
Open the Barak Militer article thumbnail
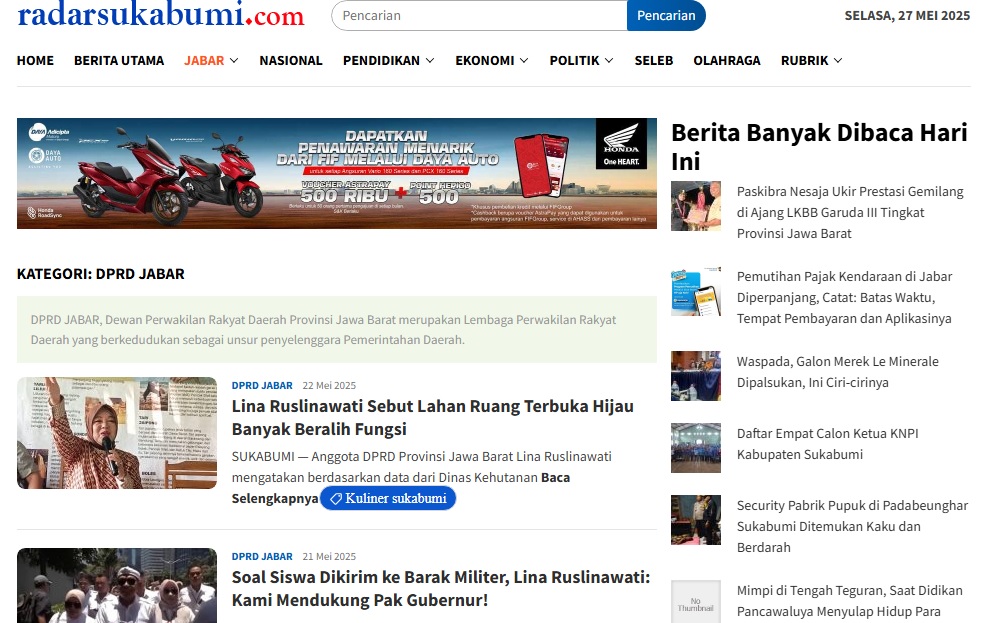(117, 585)
